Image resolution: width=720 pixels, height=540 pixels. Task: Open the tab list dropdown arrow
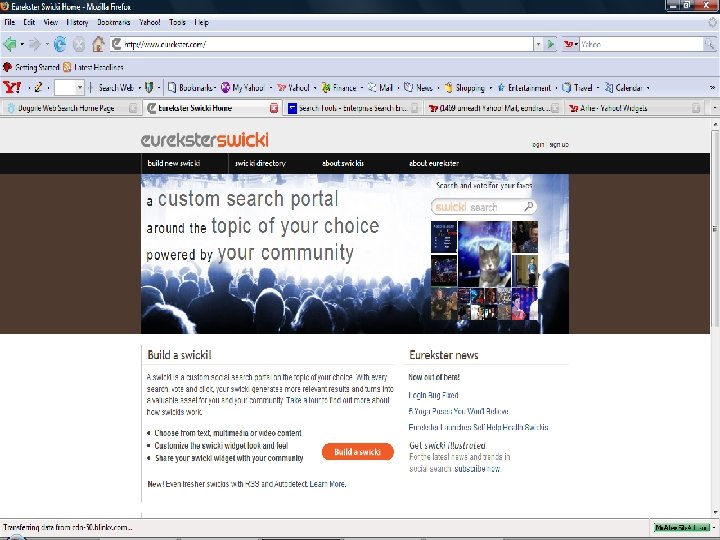714,108
